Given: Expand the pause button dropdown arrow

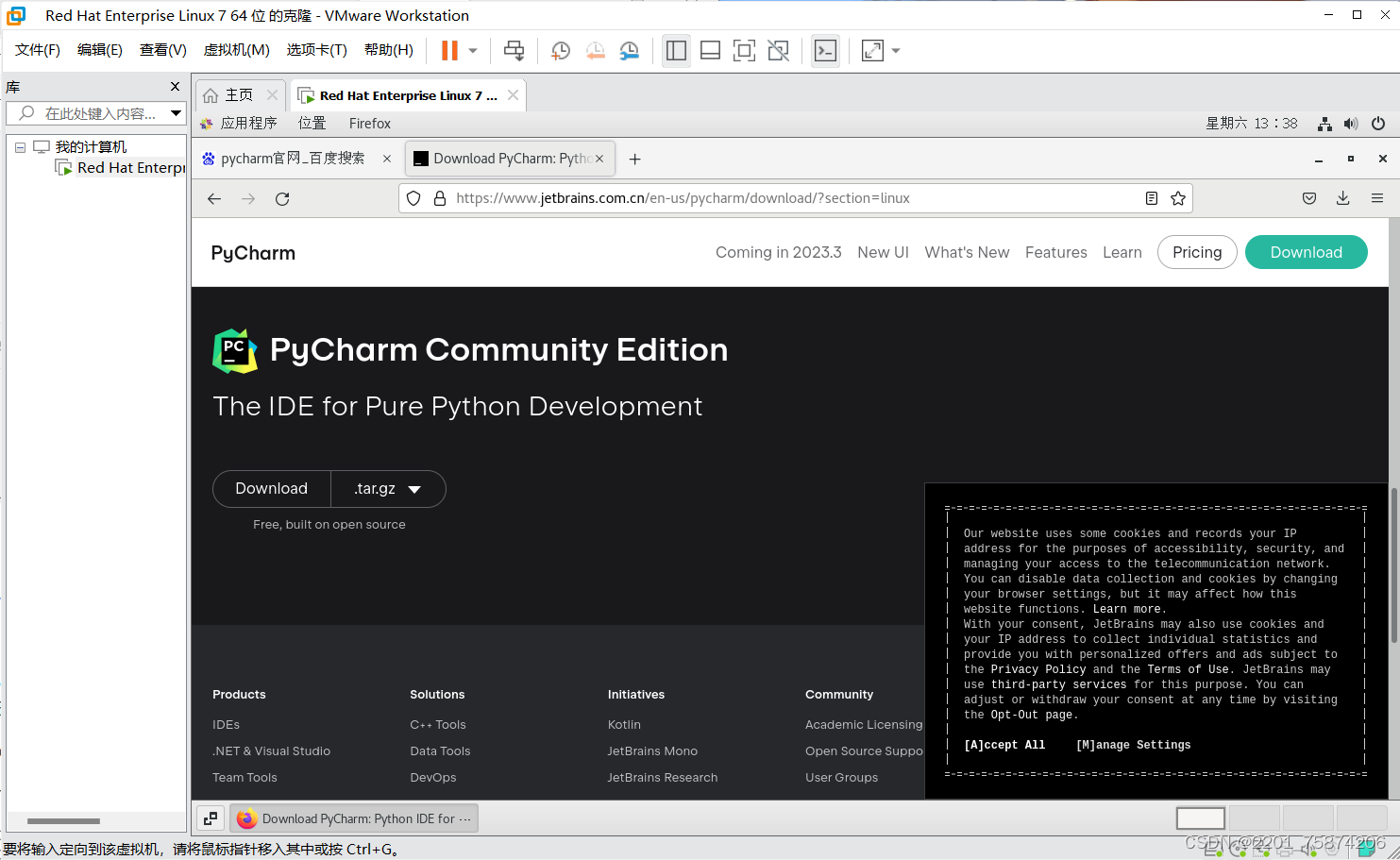Looking at the screenshot, I should [471, 50].
